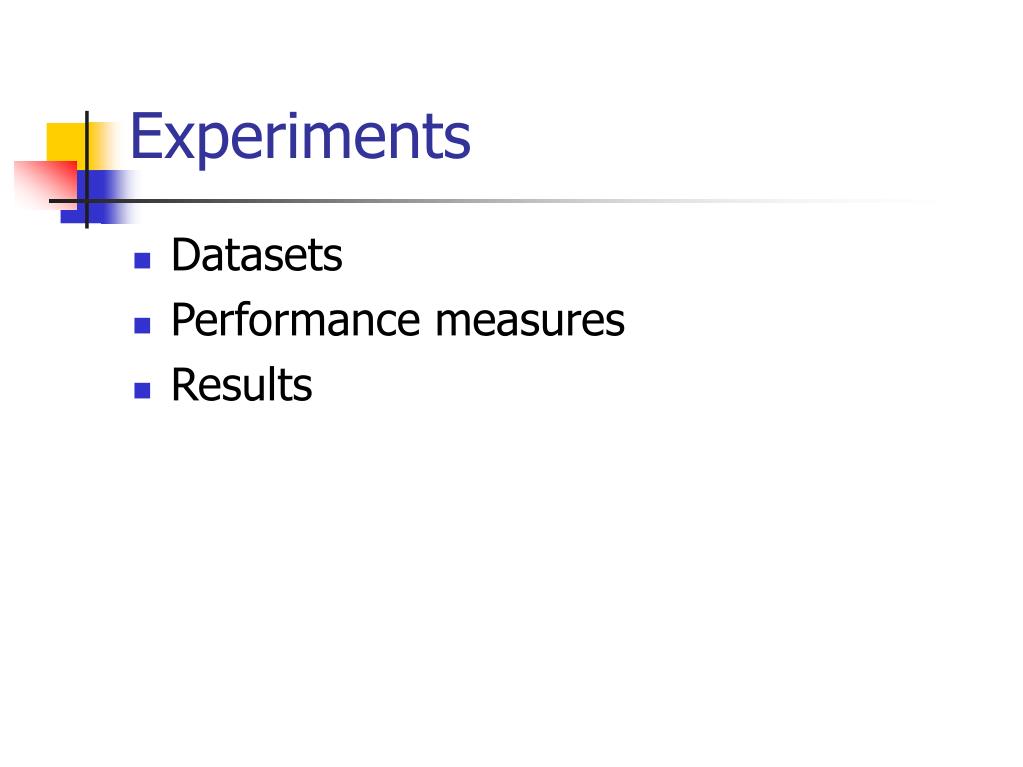Click the fading gray line under the title
1023x767 pixels.
(496, 201)
